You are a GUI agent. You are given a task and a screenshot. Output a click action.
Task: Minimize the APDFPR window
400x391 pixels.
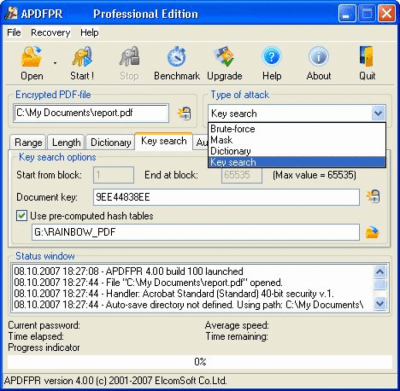pyautogui.click(x=347, y=14)
